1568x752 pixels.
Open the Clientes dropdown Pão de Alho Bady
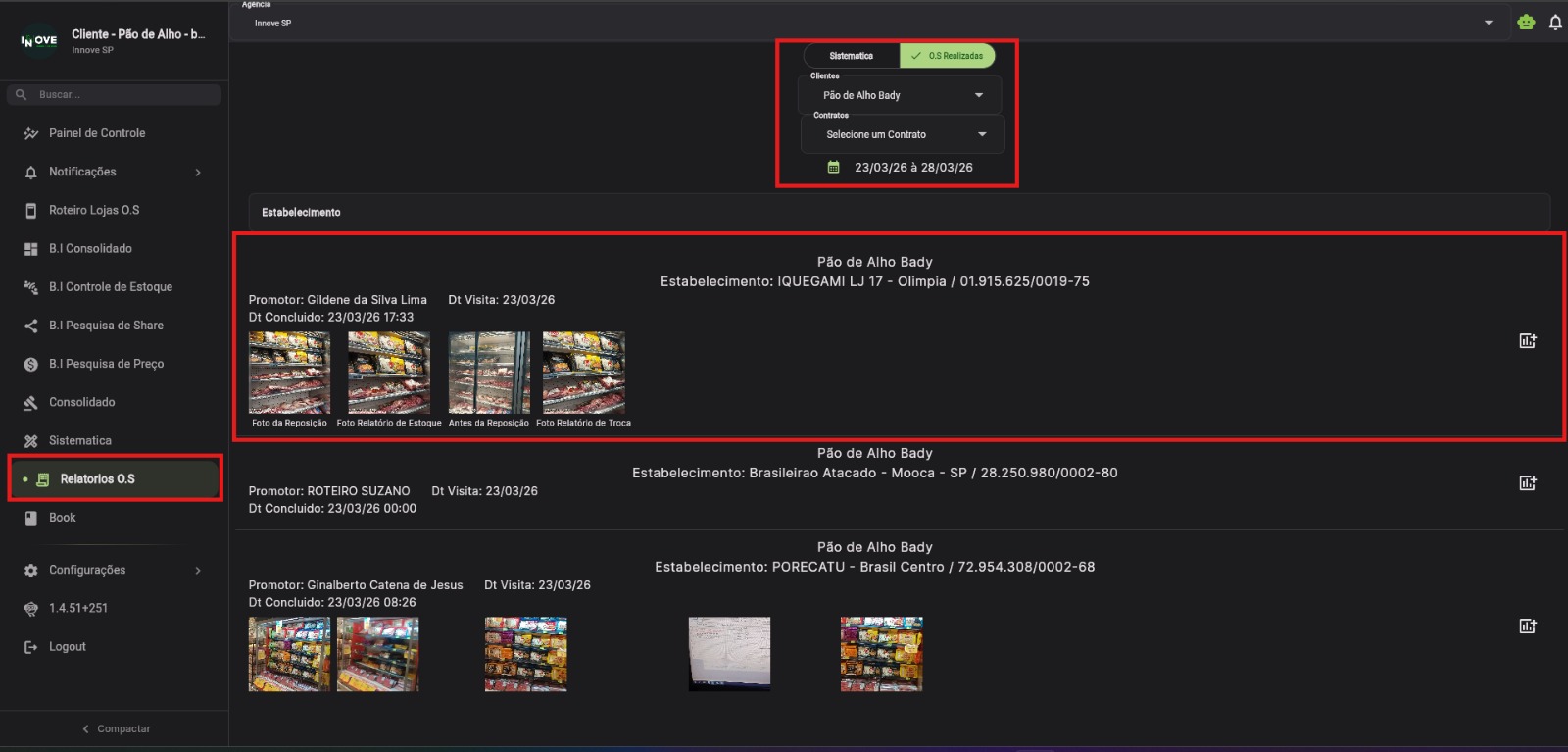(x=901, y=95)
